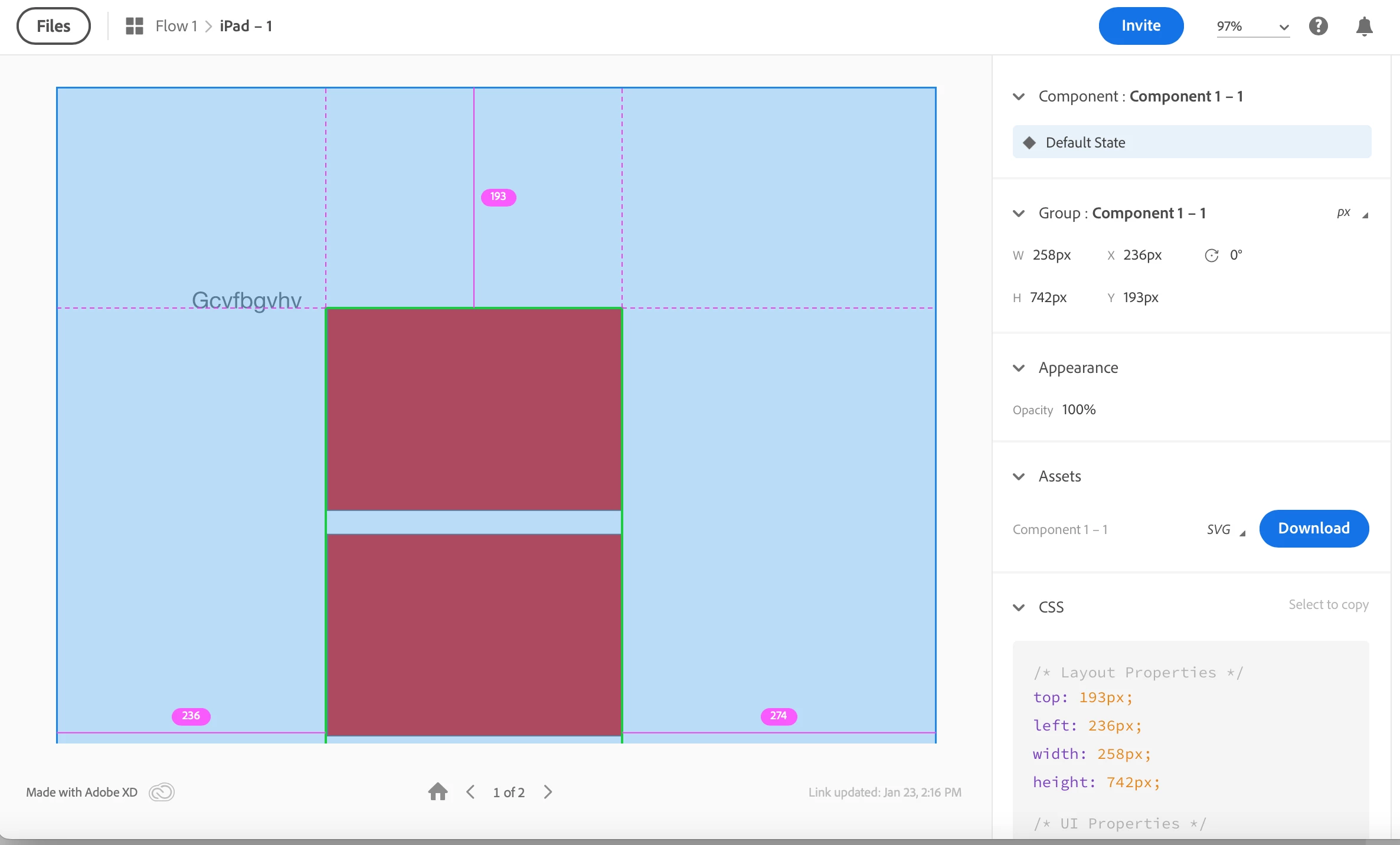Select the Gcvfbgvhv text on canvas
This screenshot has height=845, width=1400.
247,300
